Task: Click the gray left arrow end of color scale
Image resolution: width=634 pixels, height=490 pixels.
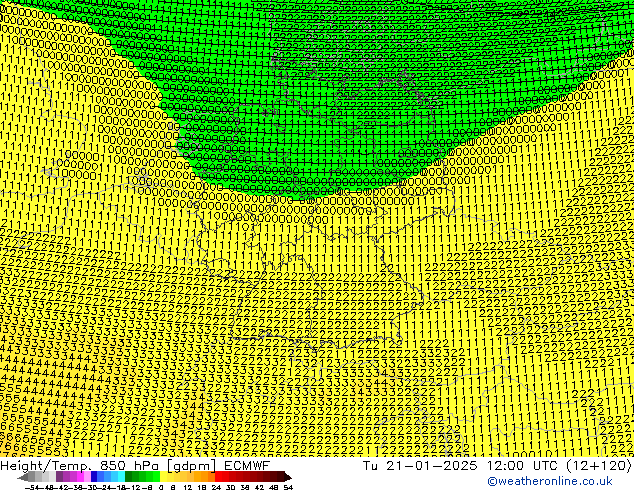Action: [23, 477]
